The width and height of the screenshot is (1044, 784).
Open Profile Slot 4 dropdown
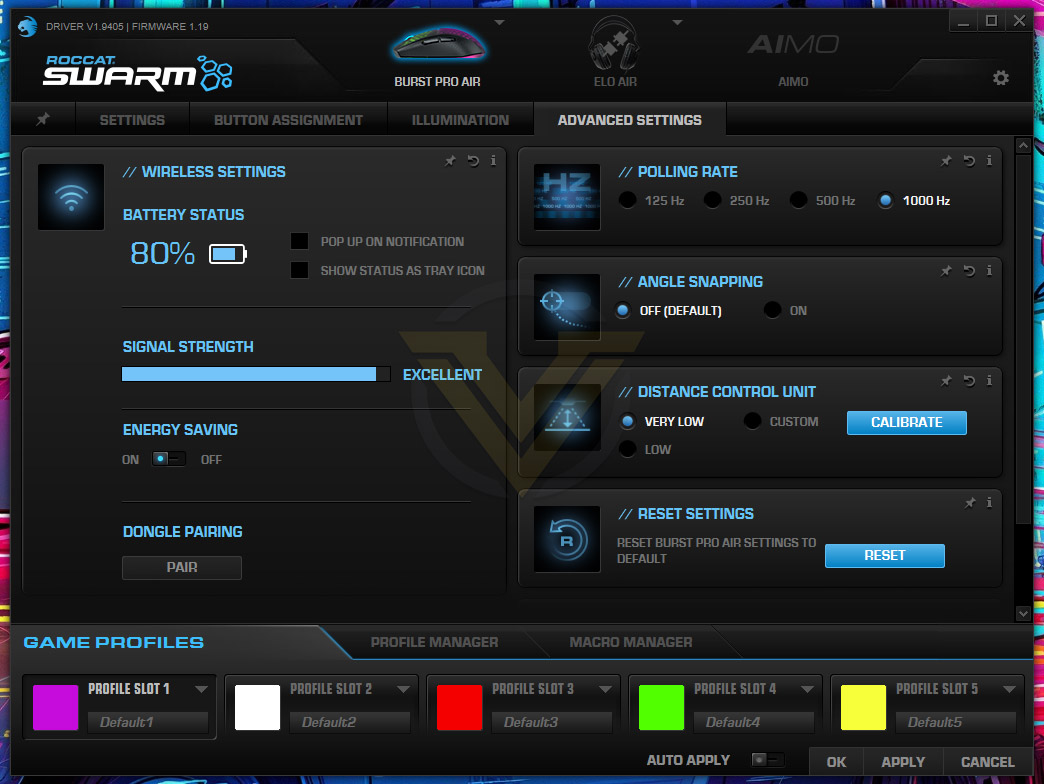point(807,689)
